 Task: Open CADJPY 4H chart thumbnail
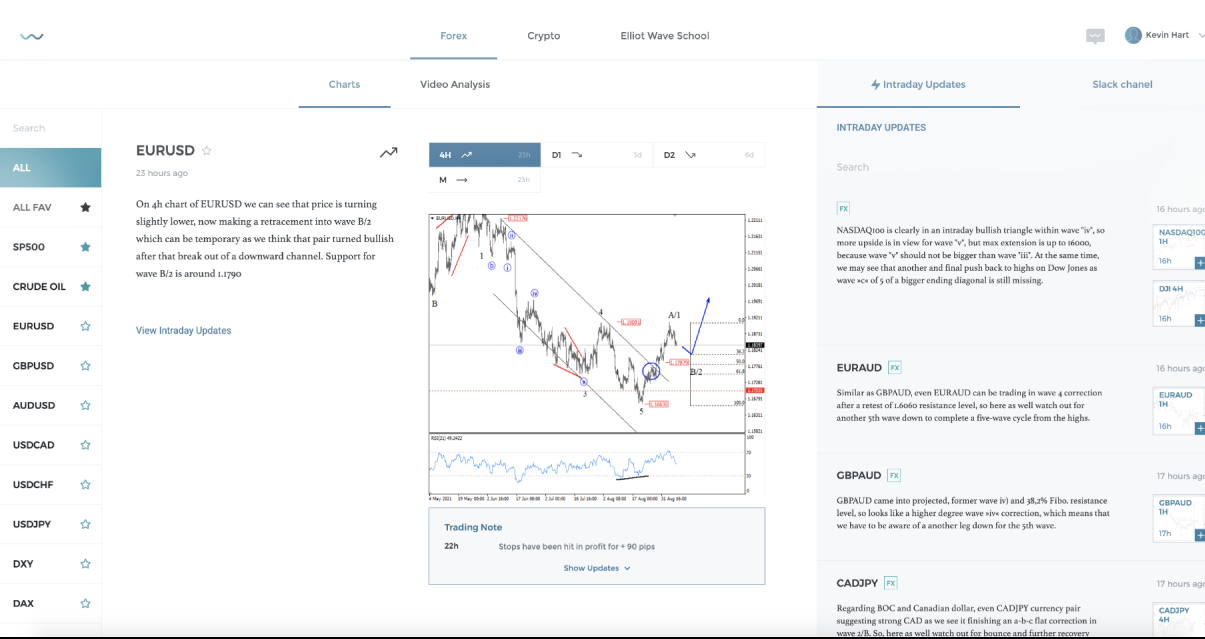click(x=1179, y=620)
